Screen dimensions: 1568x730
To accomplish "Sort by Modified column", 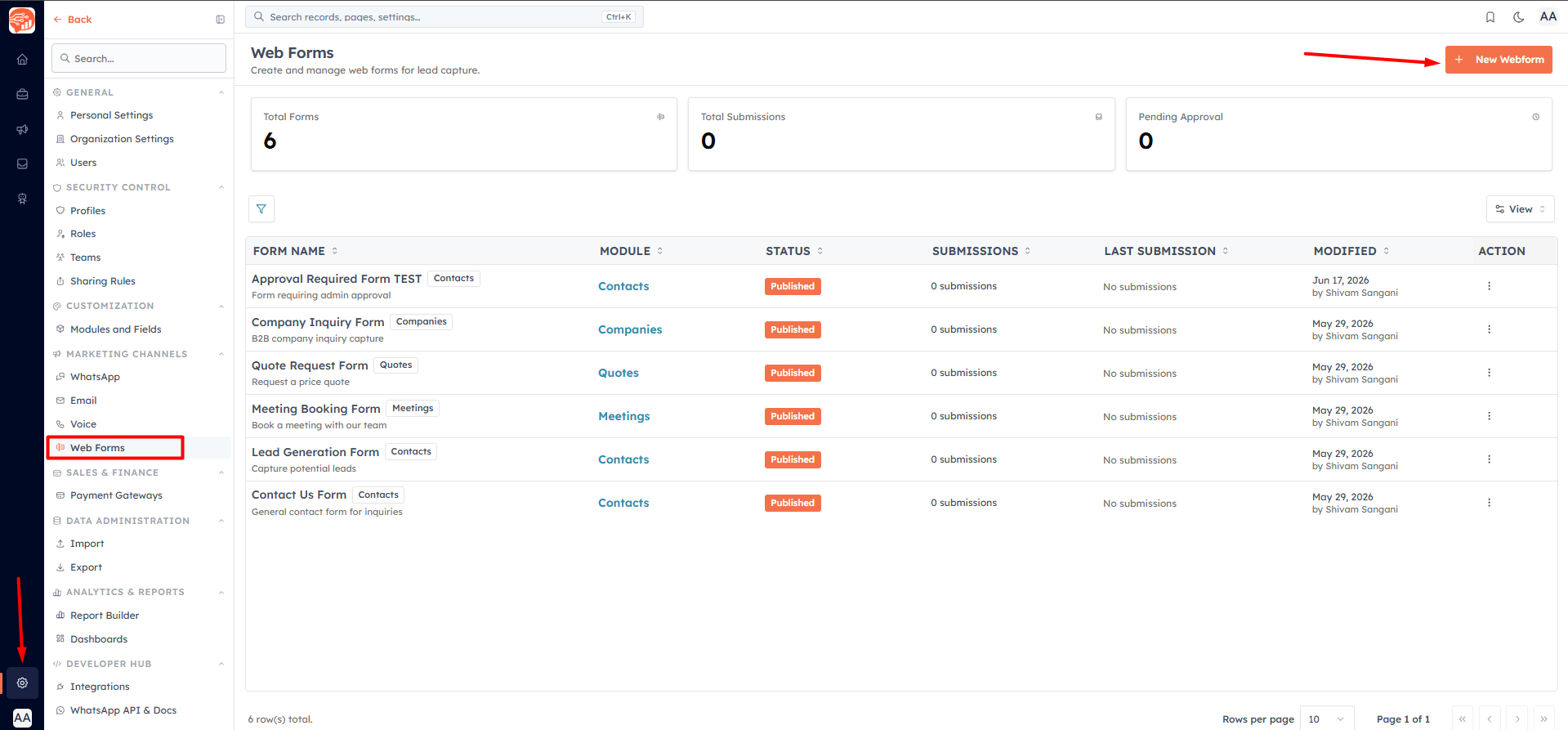I will [1351, 251].
